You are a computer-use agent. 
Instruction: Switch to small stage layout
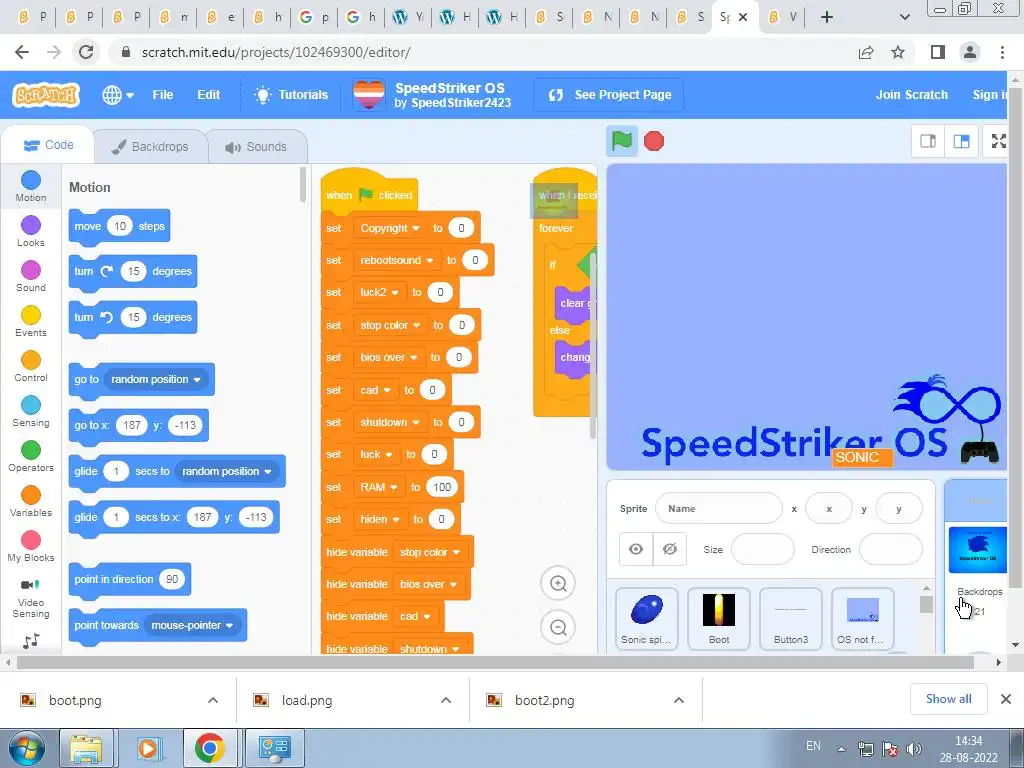point(927,141)
